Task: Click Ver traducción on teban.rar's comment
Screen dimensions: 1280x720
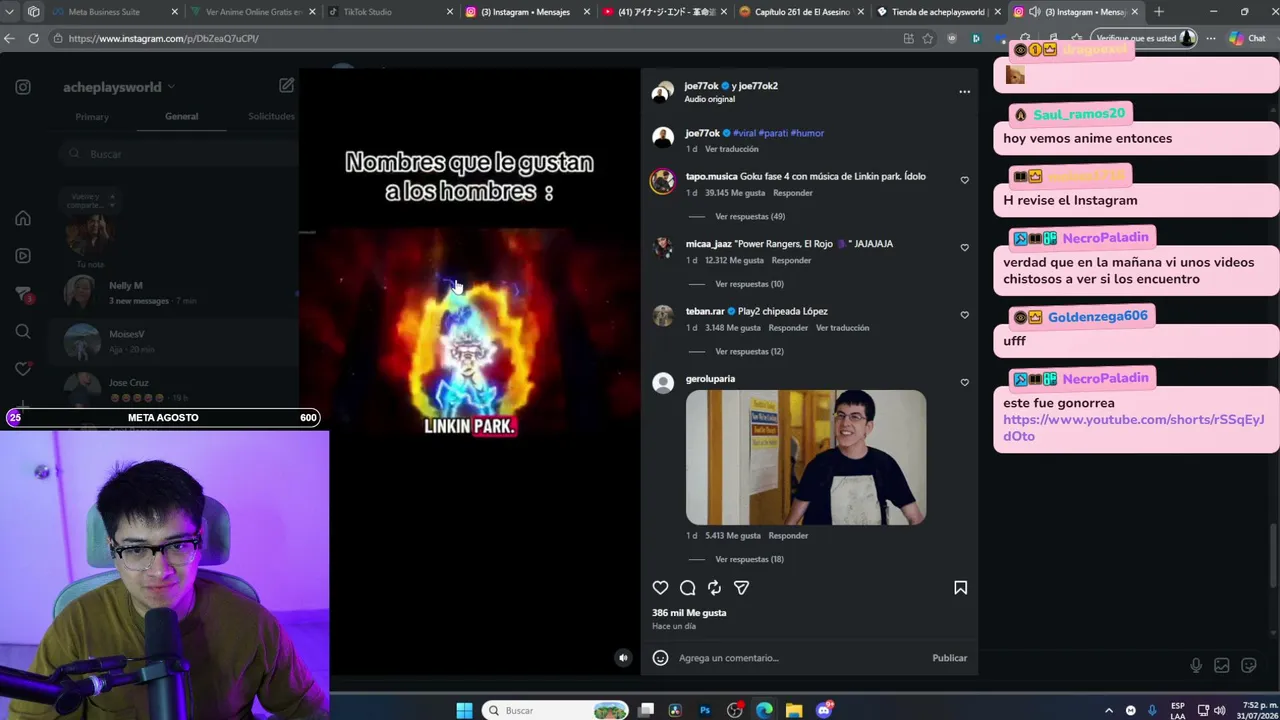Action: coord(842,328)
